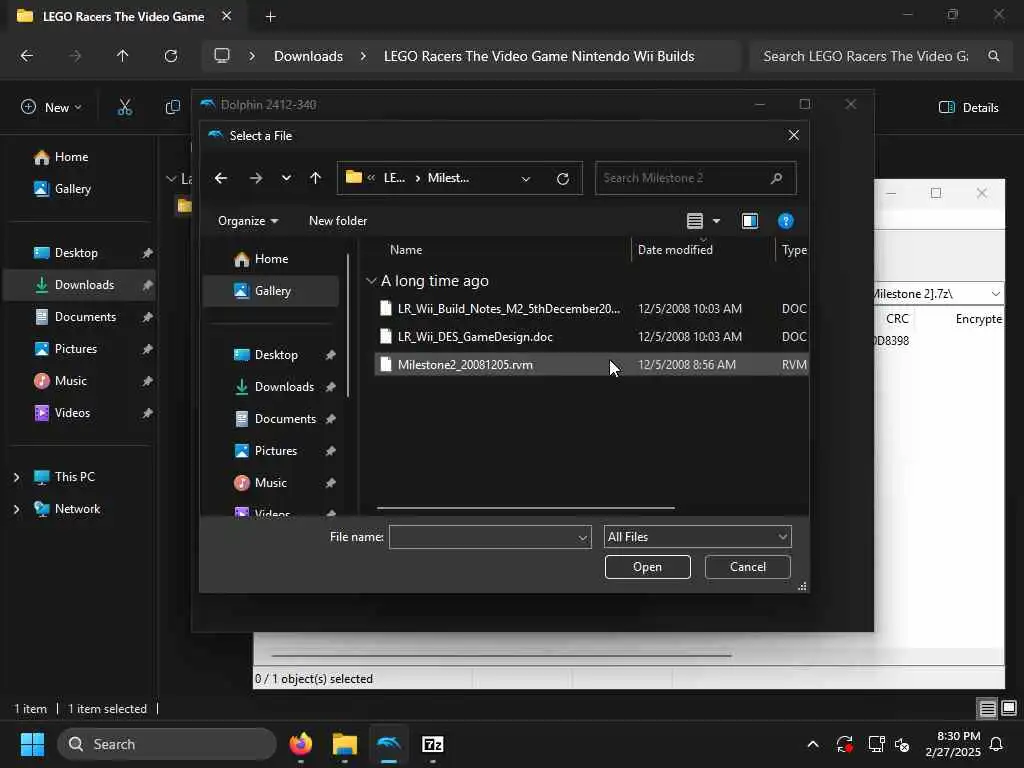This screenshot has height=768, width=1024.
Task: Expand the dialog address path dropdown
Action: pyautogui.click(x=526, y=178)
